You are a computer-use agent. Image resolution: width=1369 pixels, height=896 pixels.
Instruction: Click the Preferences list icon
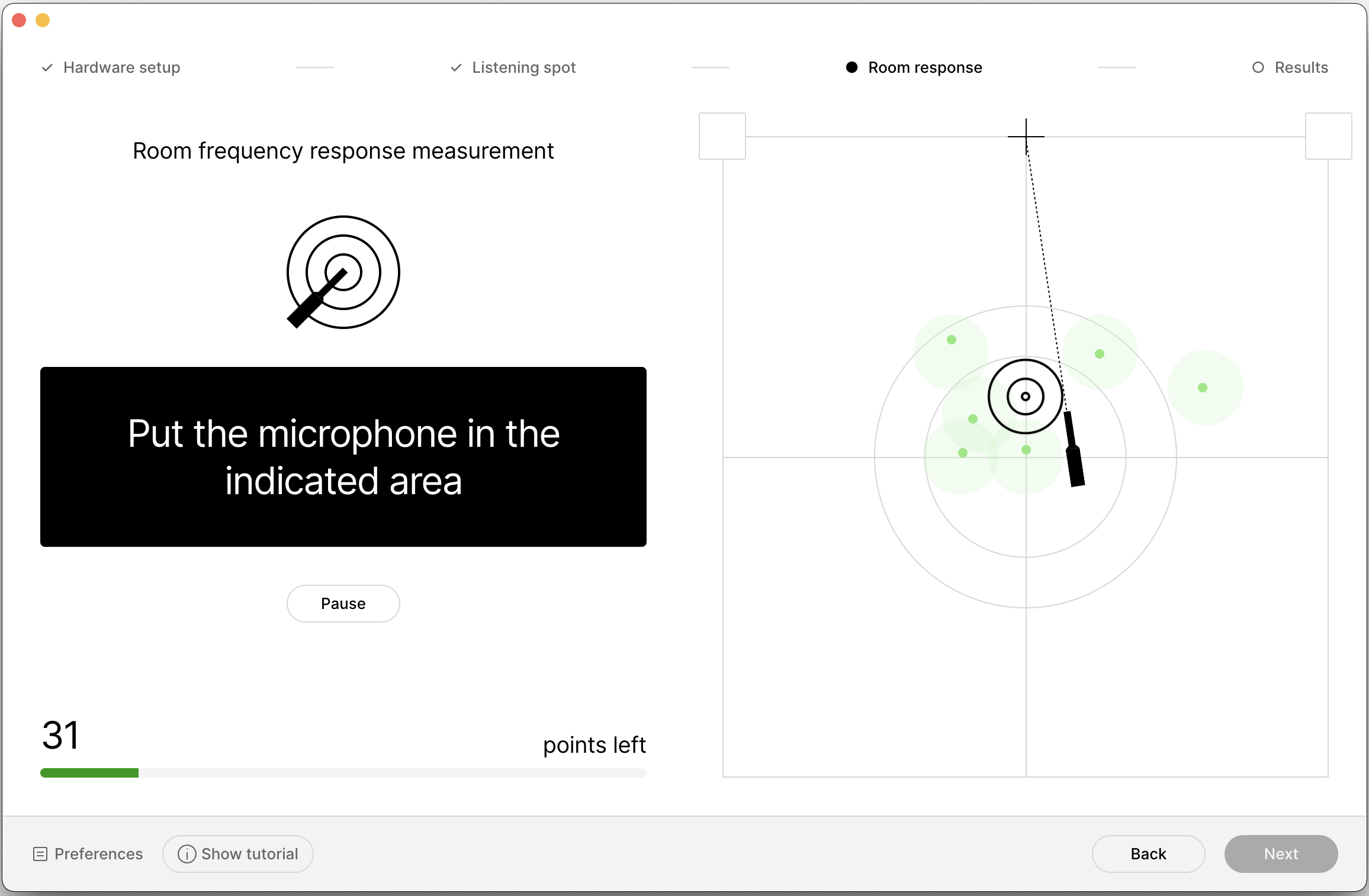[40, 854]
